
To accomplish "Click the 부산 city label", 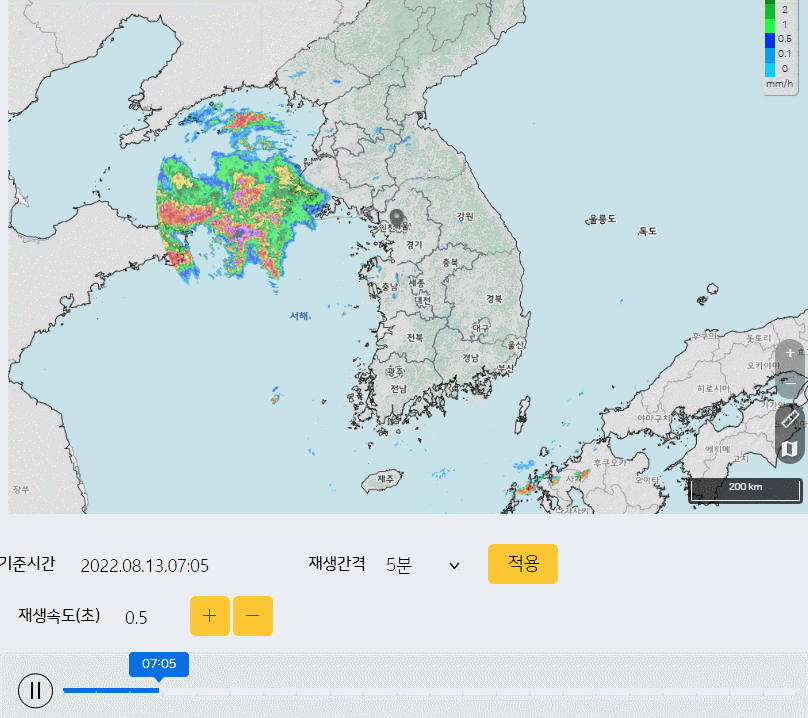I will pyautogui.click(x=506, y=369).
